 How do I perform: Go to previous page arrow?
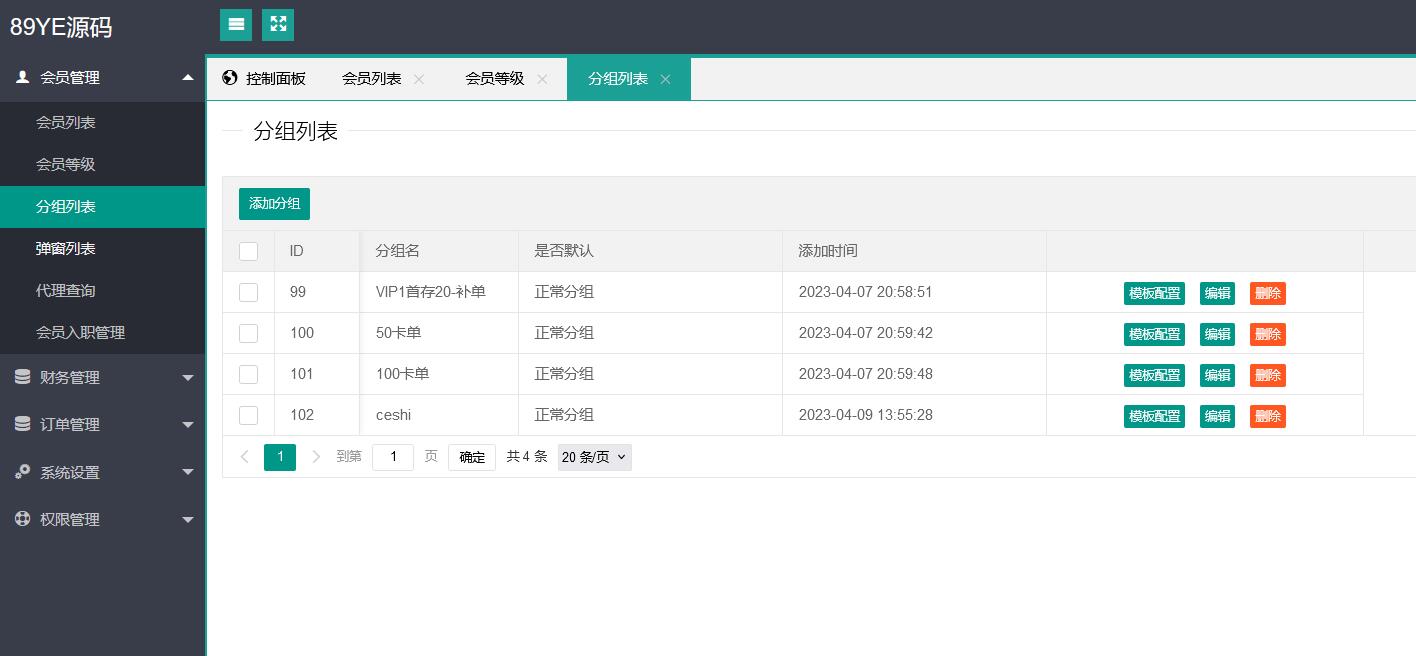pyautogui.click(x=245, y=457)
